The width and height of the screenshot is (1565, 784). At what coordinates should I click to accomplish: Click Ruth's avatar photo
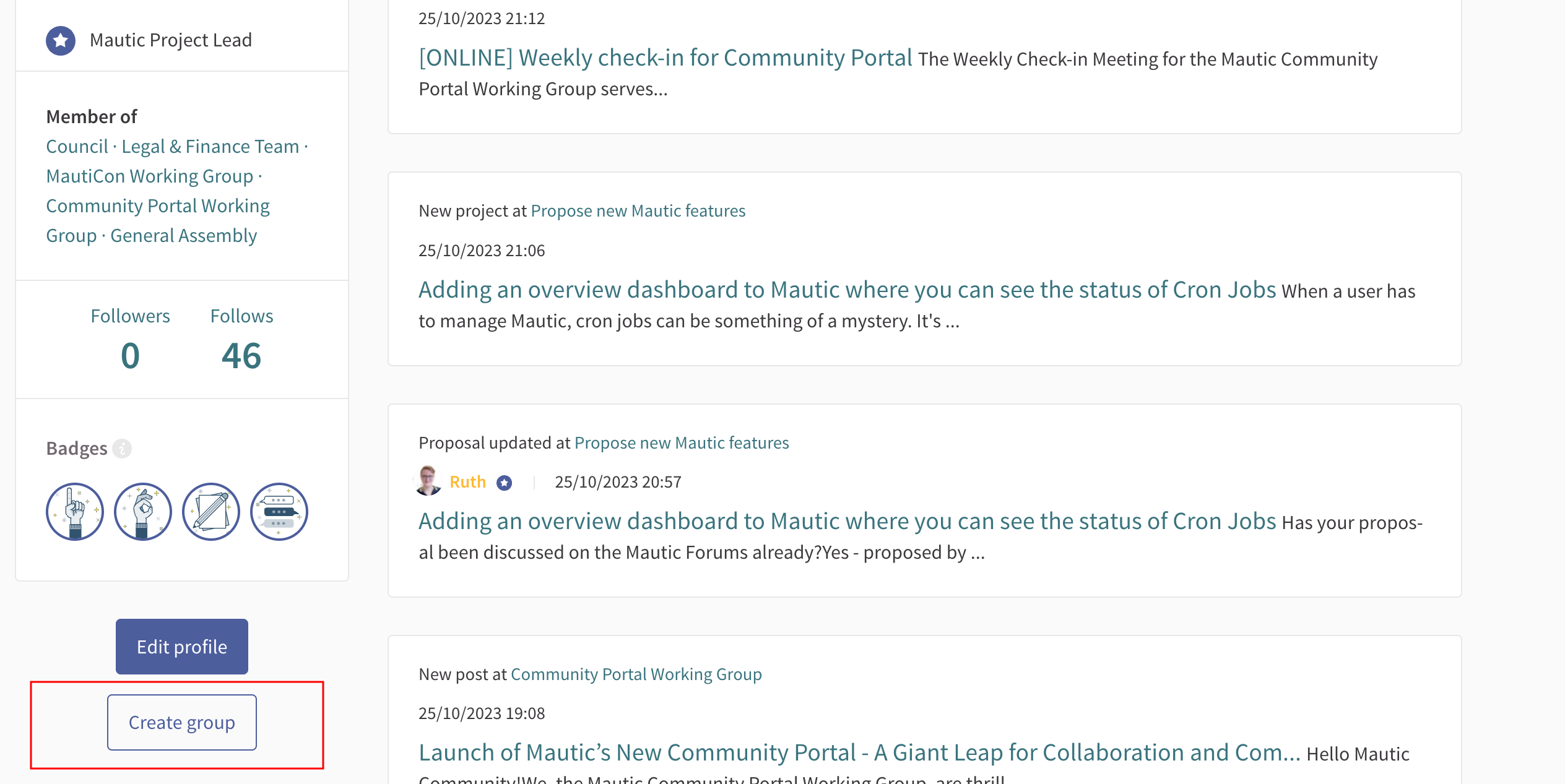click(x=428, y=481)
